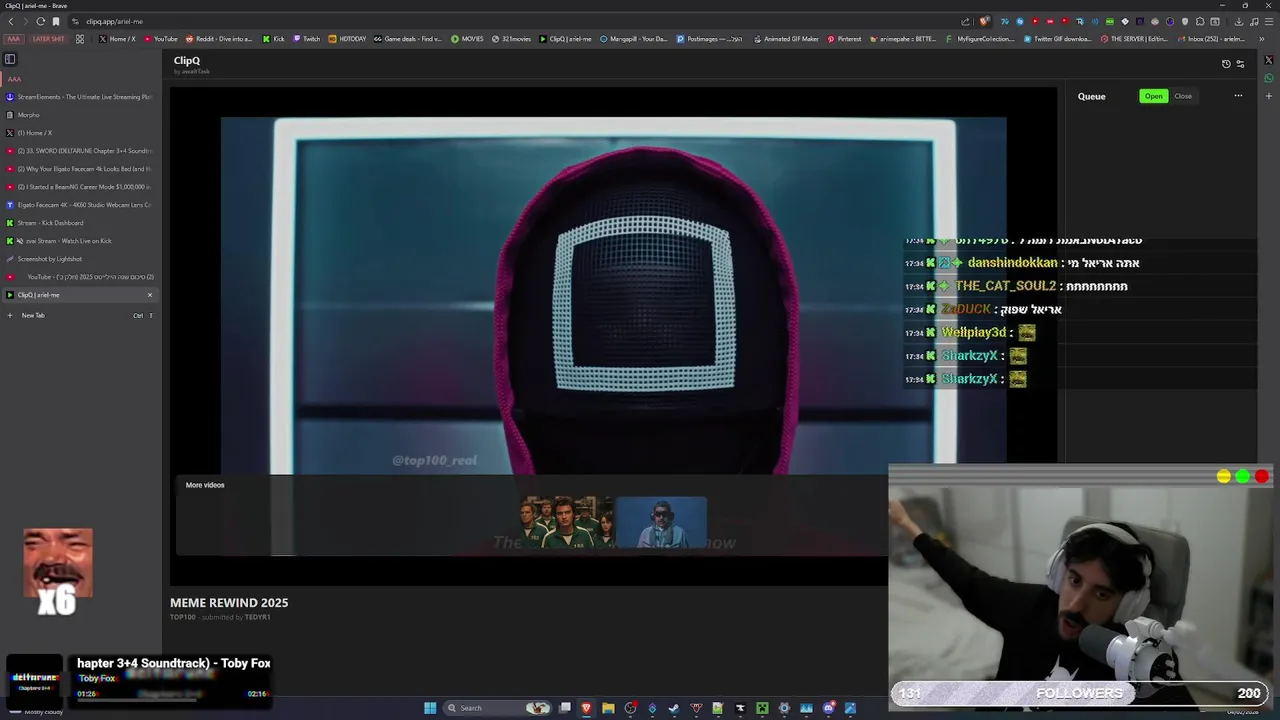The image size is (1280, 720).
Task: Go back with the browser back arrow
Action: pos(12,21)
